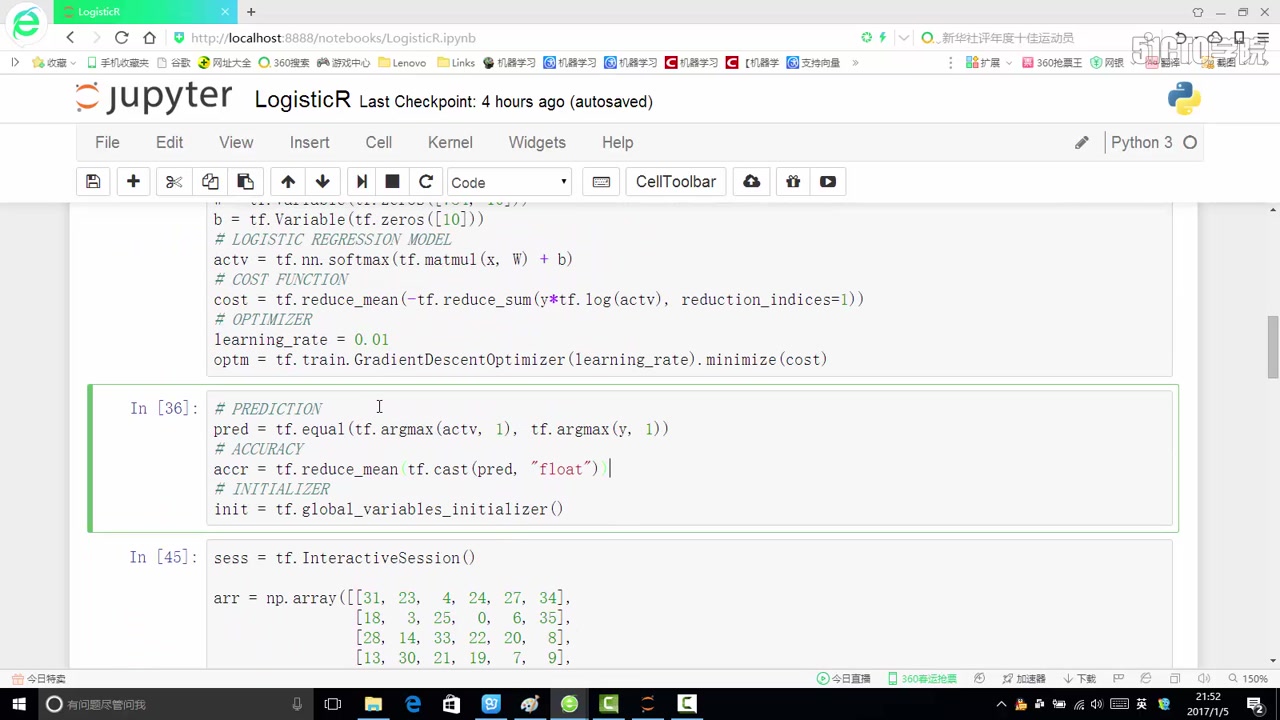Cut the selected cell with the scissors icon

pyautogui.click(x=173, y=182)
